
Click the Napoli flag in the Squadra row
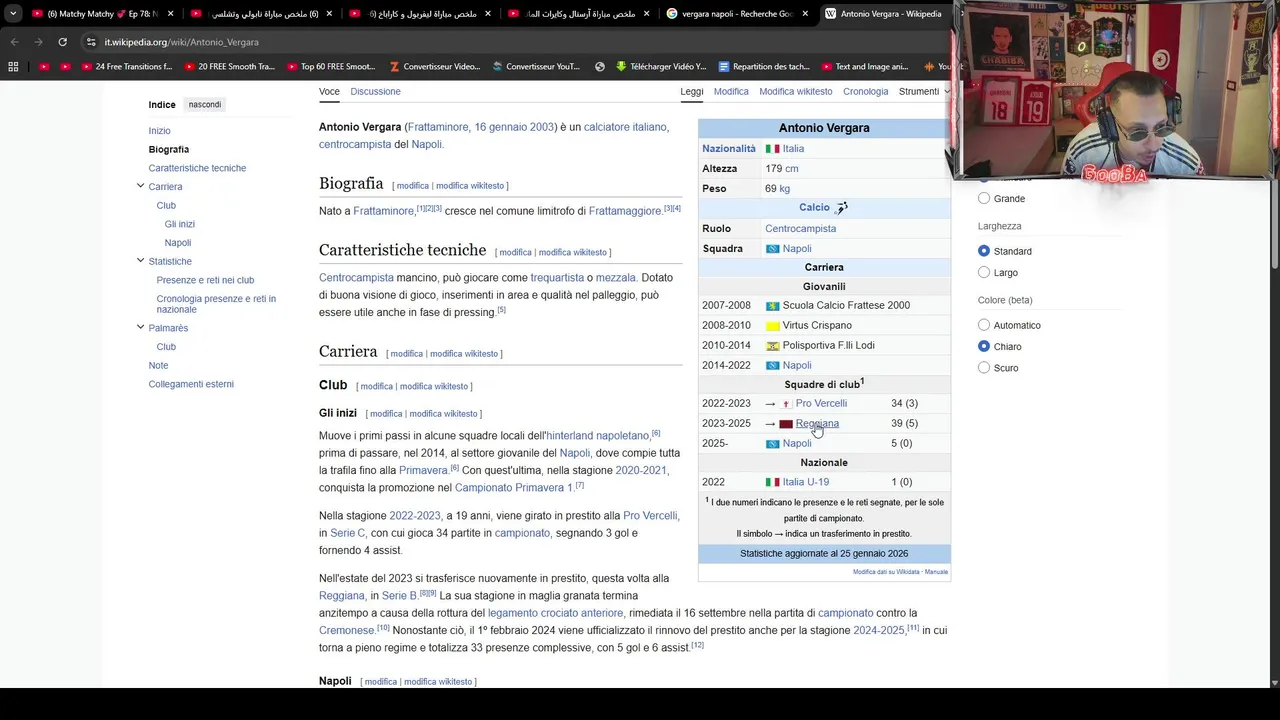pos(772,249)
